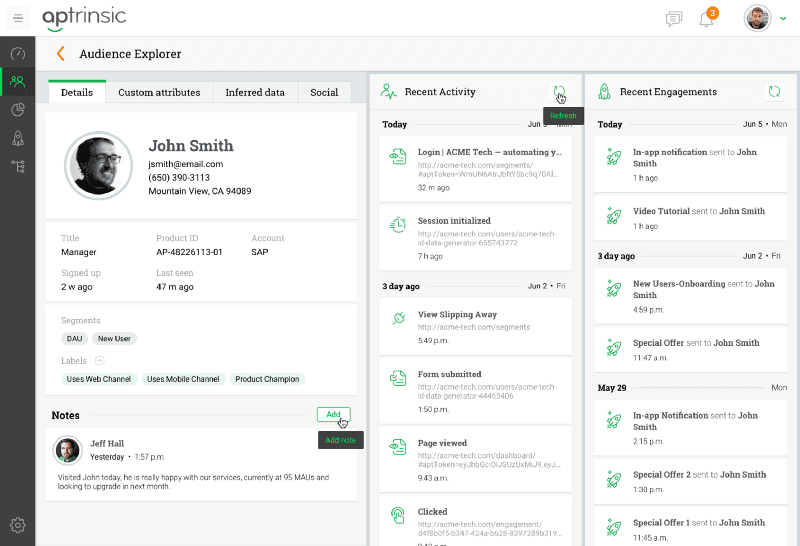The width and height of the screenshot is (800, 546).
Task: Refresh the Recent Activity panel
Action: click(x=559, y=92)
